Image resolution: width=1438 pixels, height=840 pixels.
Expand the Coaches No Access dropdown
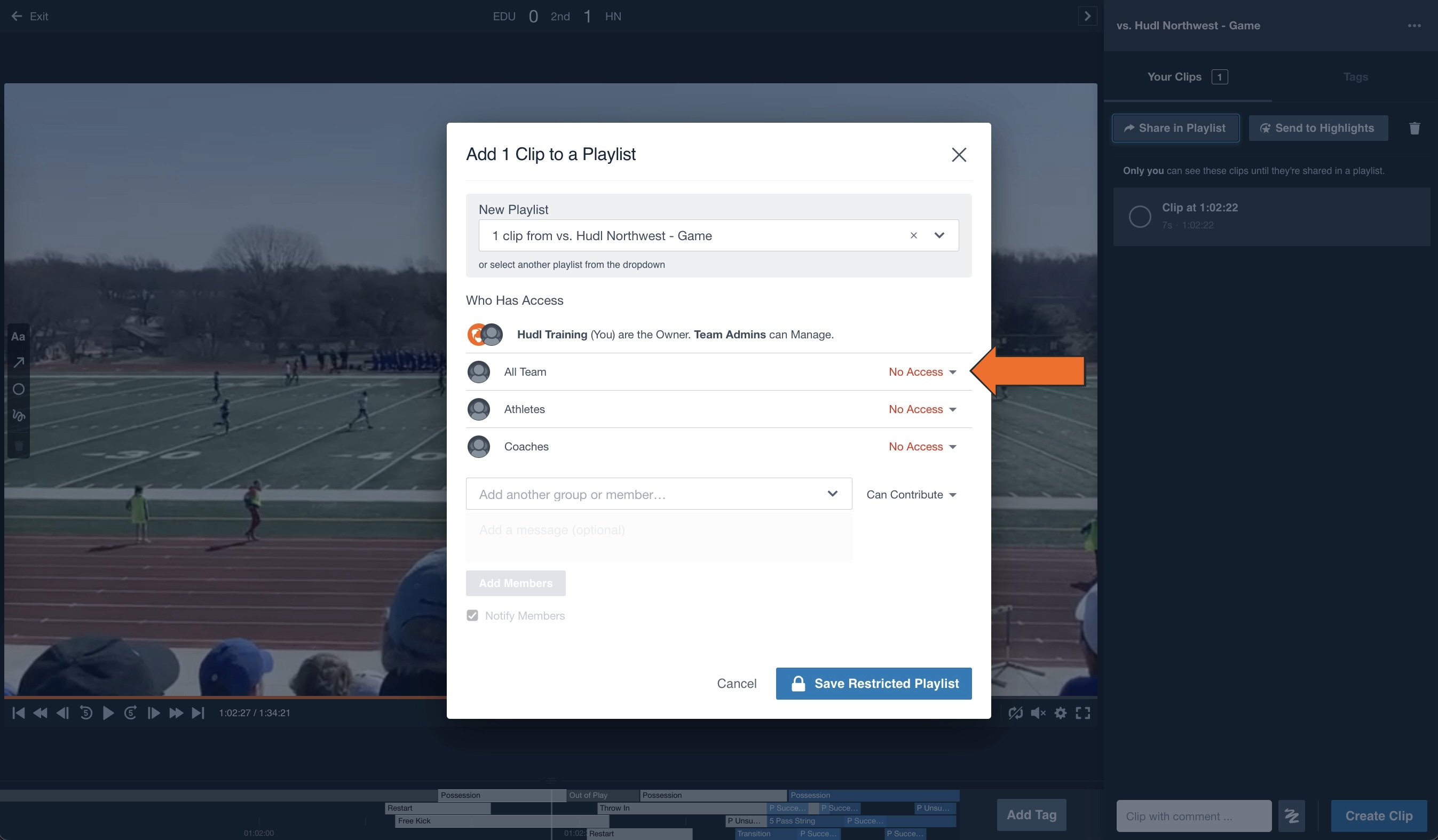[922, 446]
